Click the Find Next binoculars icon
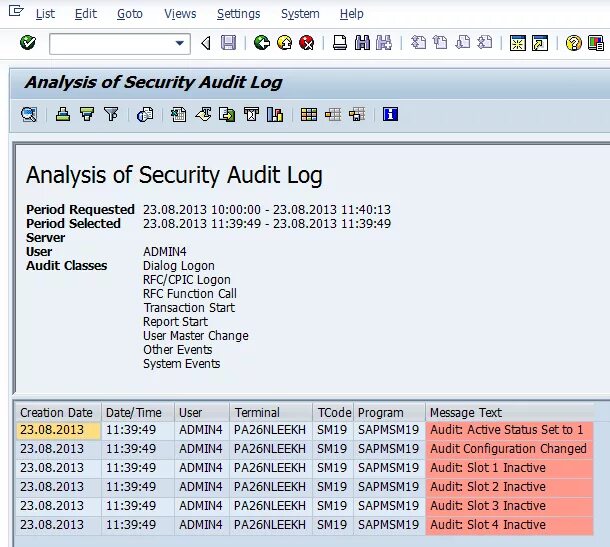610x547 pixels. pos(384,42)
